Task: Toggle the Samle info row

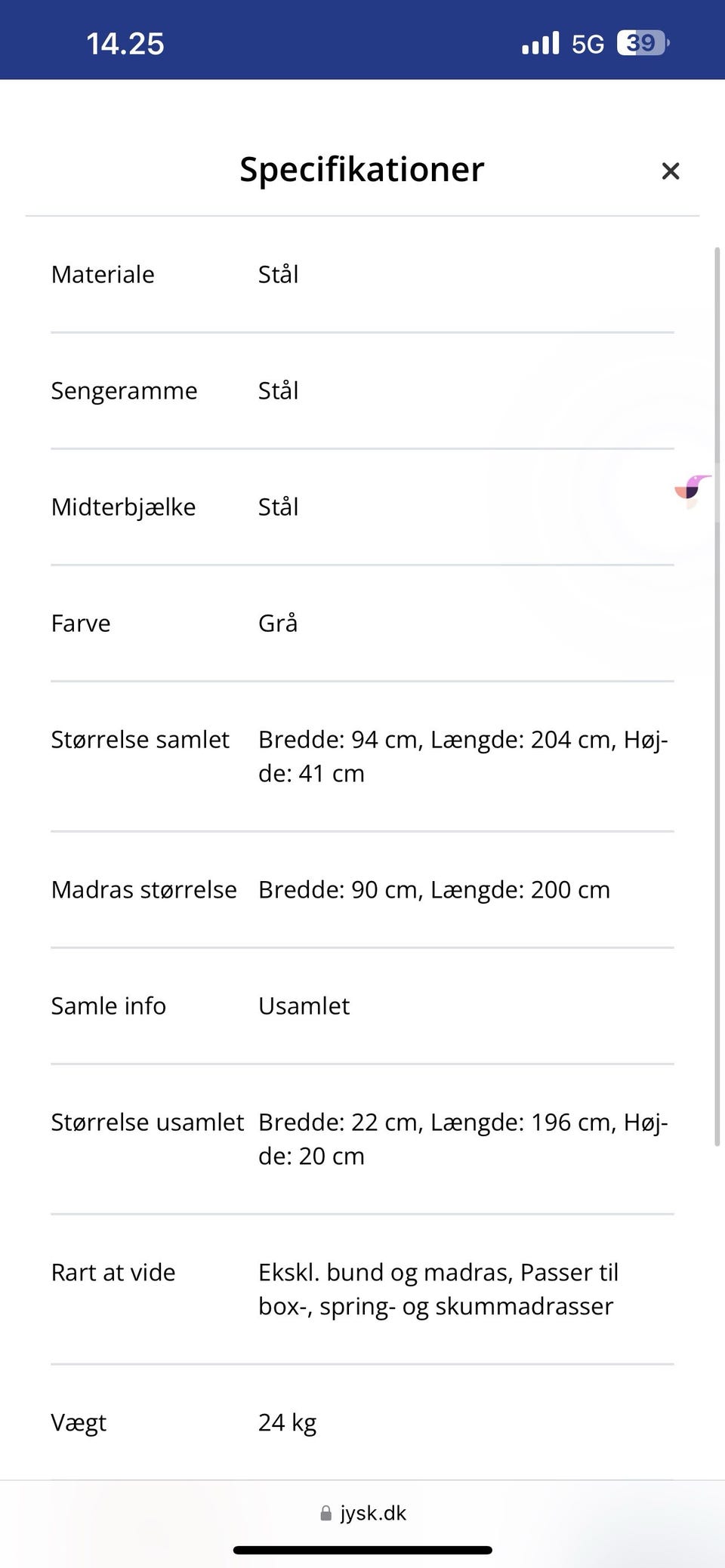Action: (x=362, y=1006)
